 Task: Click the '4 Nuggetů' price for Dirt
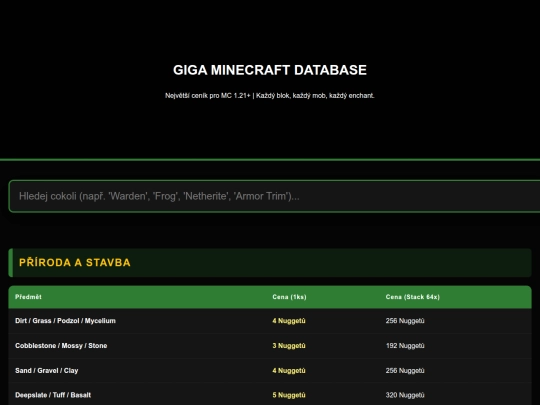point(289,321)
